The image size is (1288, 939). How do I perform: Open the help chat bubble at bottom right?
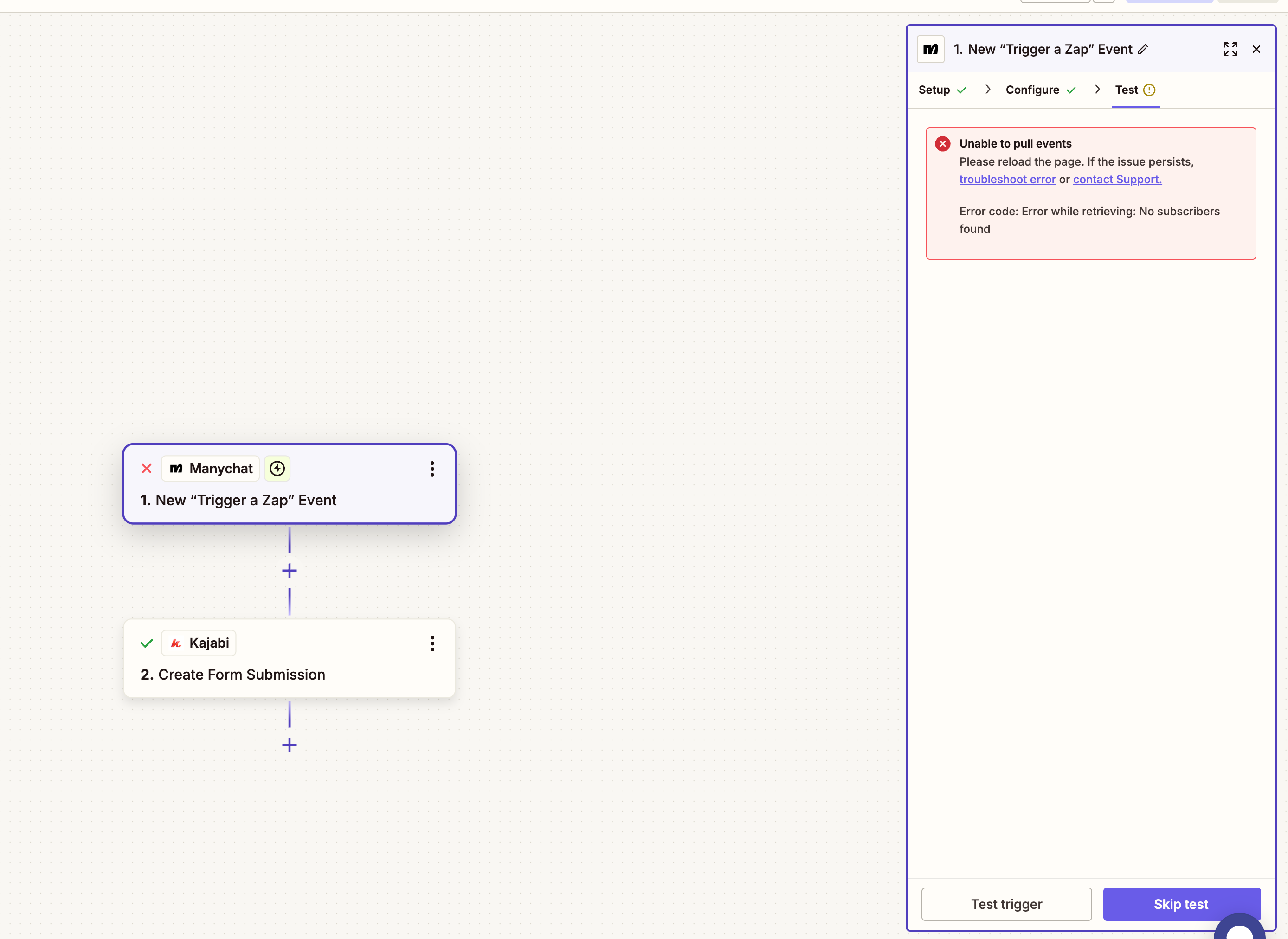click(1239, 927)
